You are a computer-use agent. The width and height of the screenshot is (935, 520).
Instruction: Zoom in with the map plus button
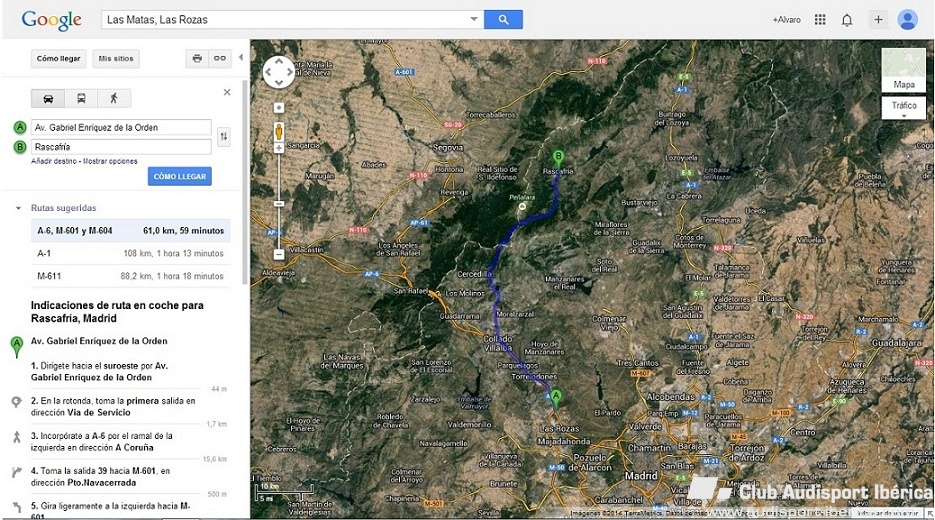click(279, 148)
